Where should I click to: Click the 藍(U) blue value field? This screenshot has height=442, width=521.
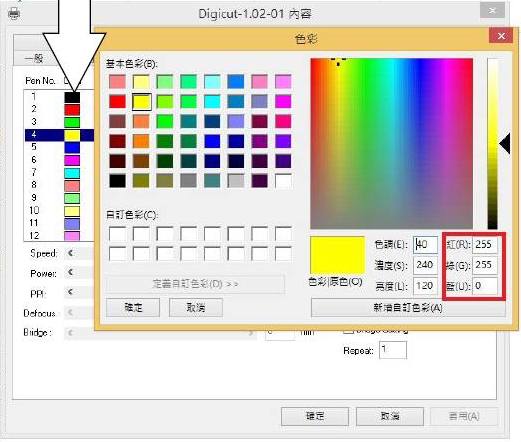tap(485, 286)
